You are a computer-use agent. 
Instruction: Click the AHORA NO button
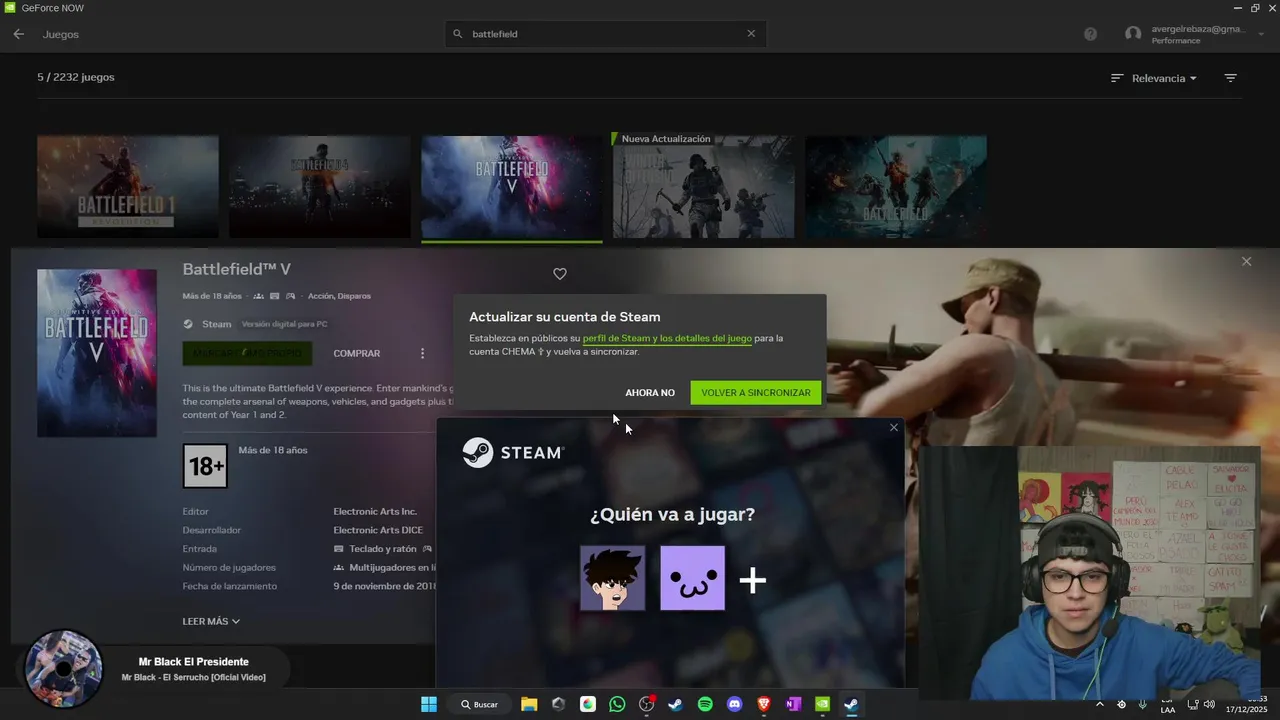pos(650,393)
